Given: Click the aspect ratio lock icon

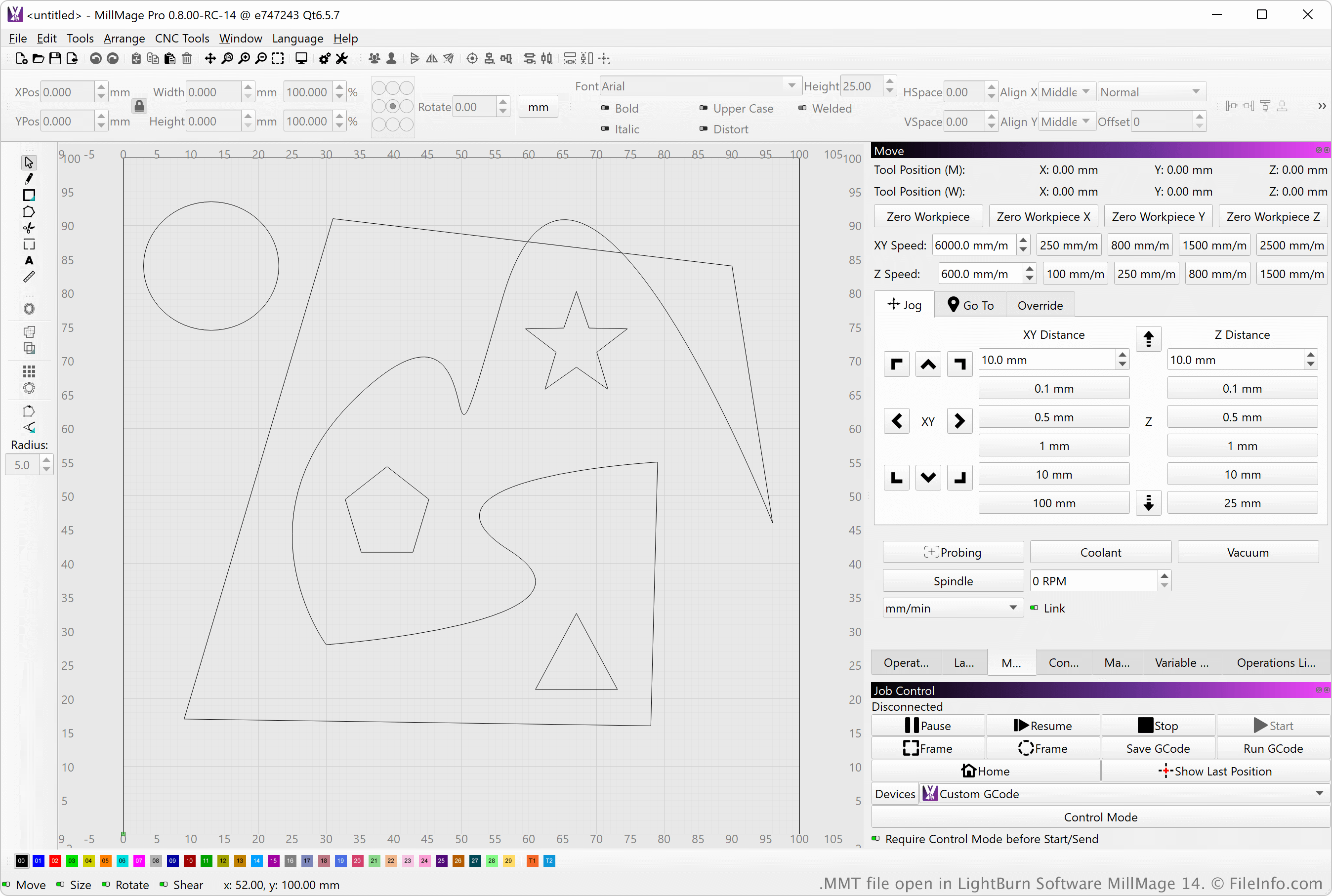Looking at the screenshot, I should [139, 106].
